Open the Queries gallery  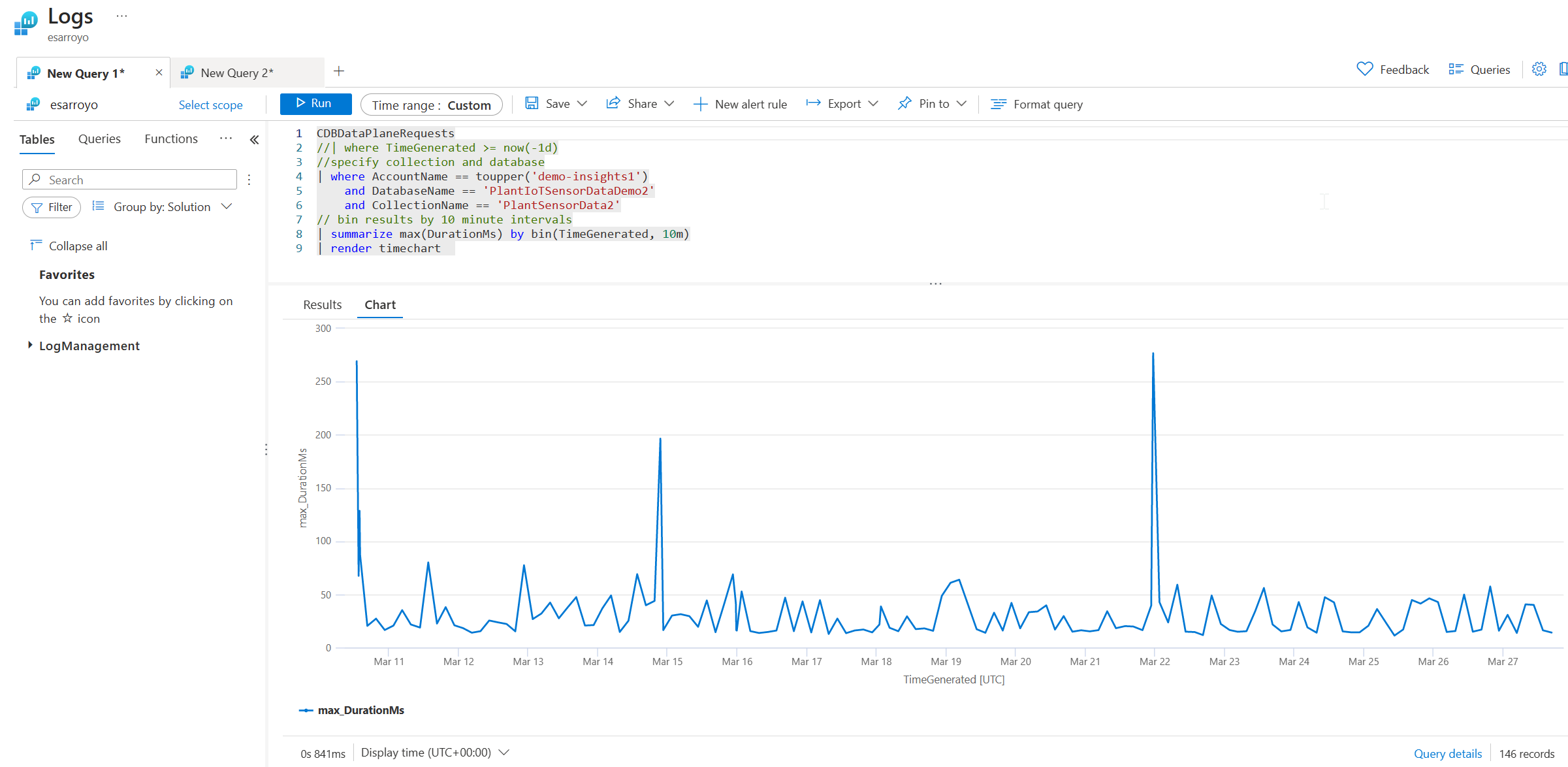coord(1479,69)
